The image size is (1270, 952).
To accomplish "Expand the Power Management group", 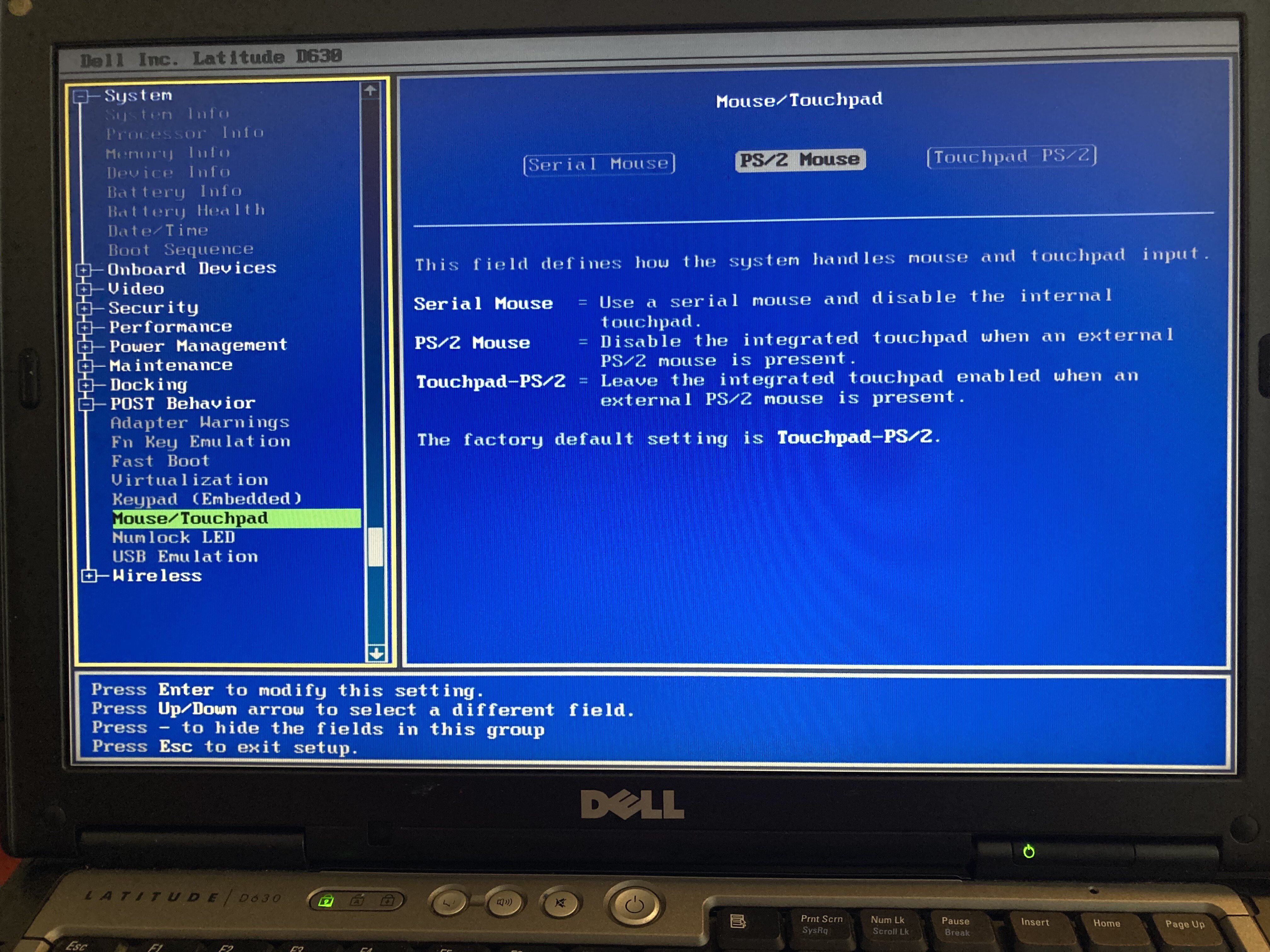I will point(85,347).
